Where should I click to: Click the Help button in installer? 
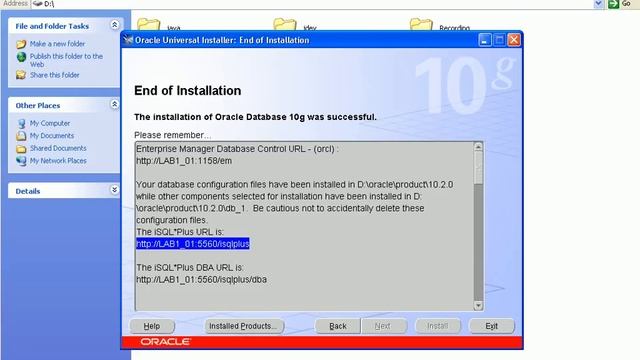tap(152, 326)
